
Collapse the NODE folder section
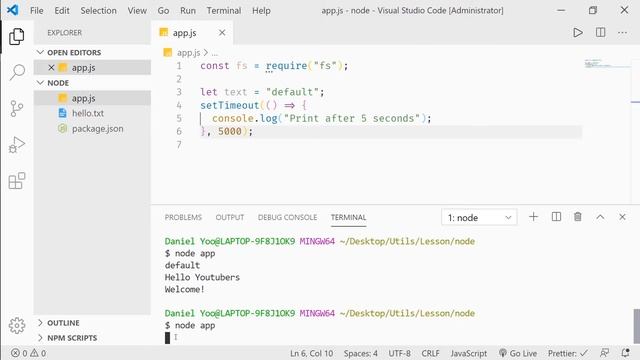click(x=58, y=83)
